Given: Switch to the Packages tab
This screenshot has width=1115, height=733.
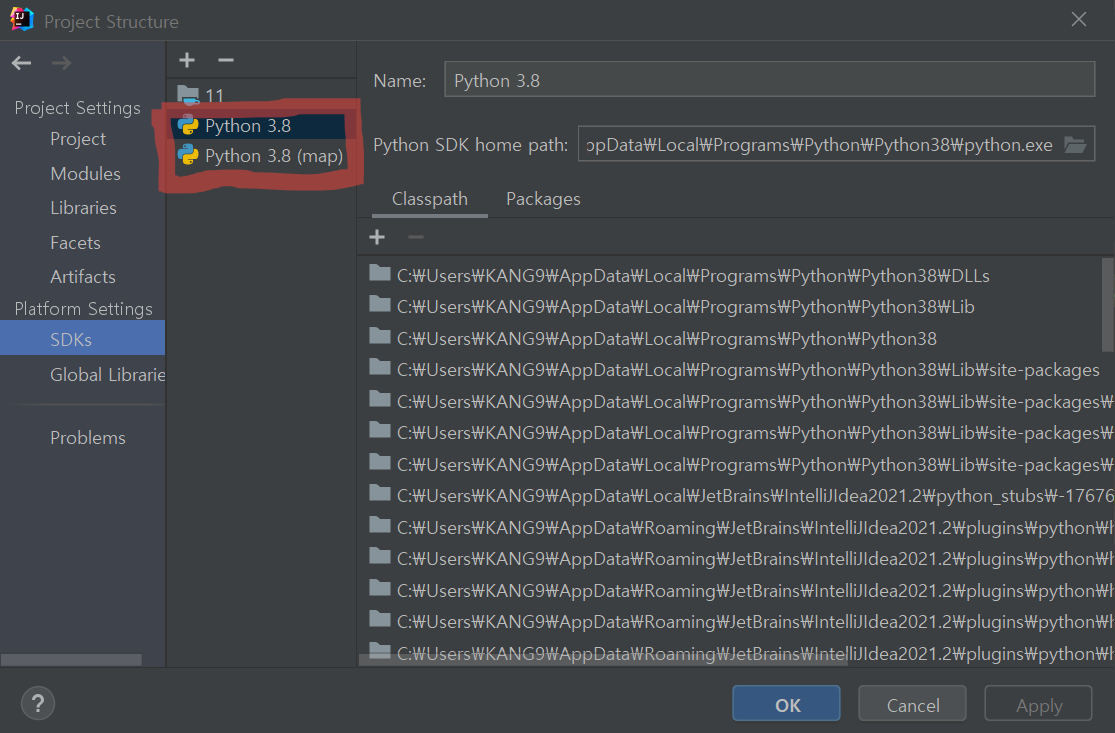Looking at the screenshot, I should [x=543, y=199].
